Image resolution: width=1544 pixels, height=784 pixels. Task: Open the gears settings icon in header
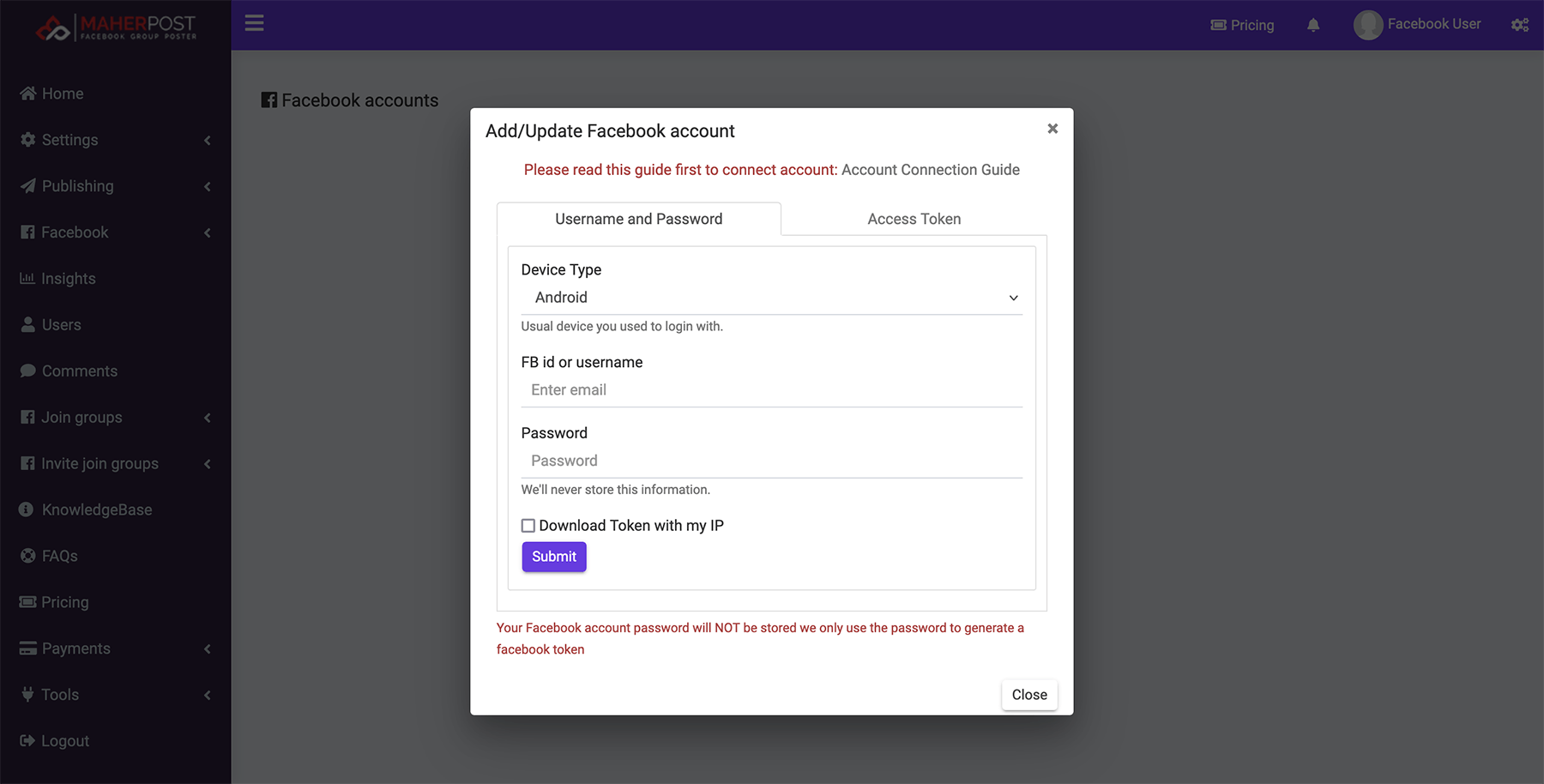pos(1520,25)
